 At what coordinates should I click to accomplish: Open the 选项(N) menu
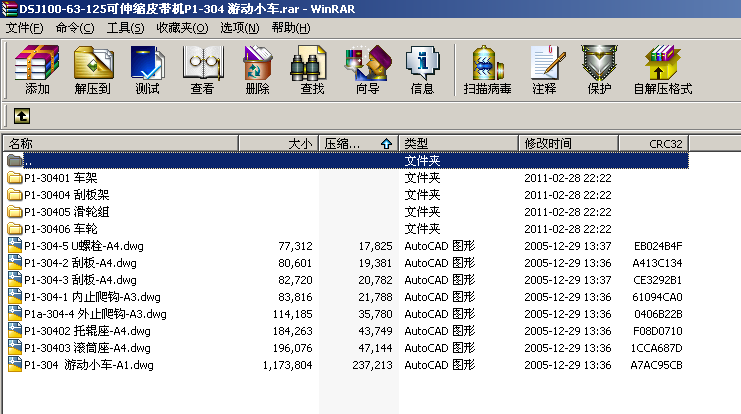(240, 28)
